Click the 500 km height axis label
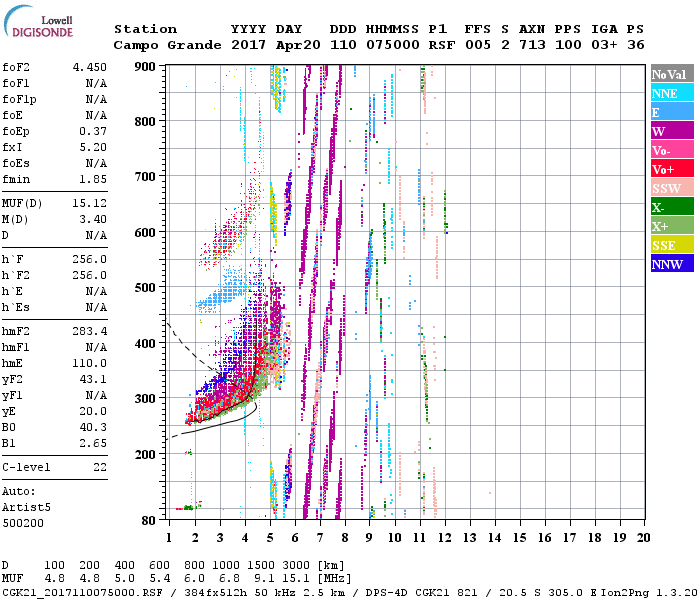The height and width of the screenshot is (600, 700). [x=145, y=288]
